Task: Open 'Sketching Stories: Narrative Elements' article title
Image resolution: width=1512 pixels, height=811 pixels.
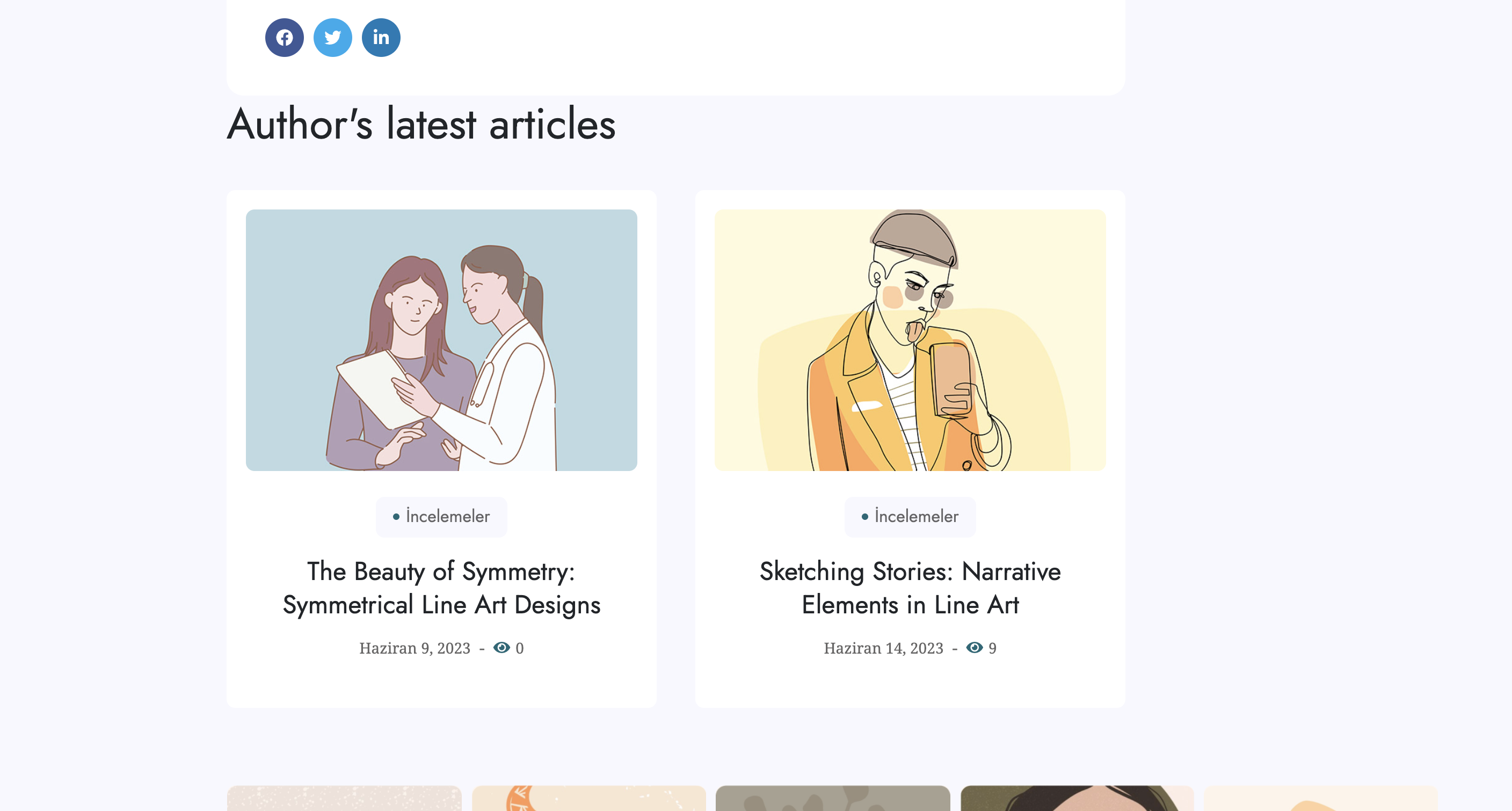Action: [x=910, y=588]
